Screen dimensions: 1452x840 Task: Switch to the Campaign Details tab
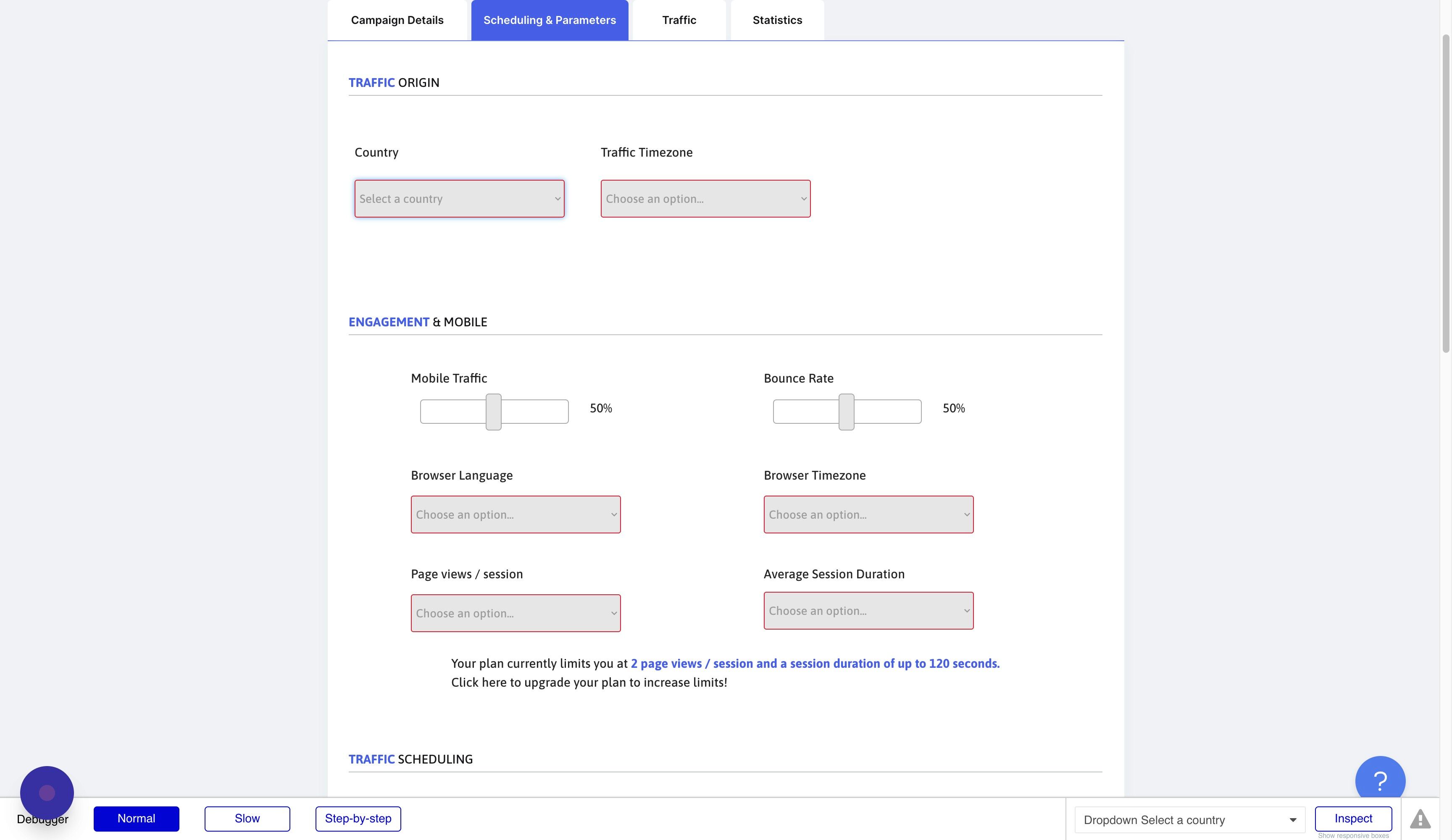(397, 20)
